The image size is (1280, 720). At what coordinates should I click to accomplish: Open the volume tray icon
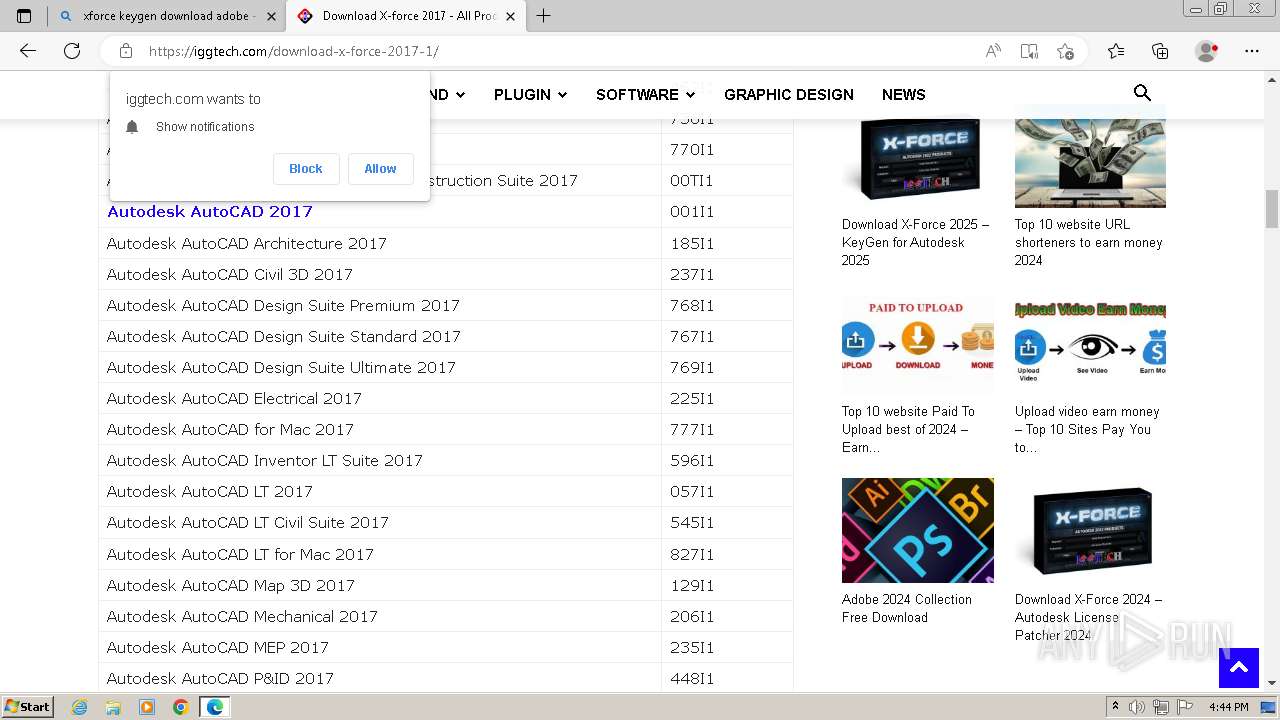[1137, 707]
